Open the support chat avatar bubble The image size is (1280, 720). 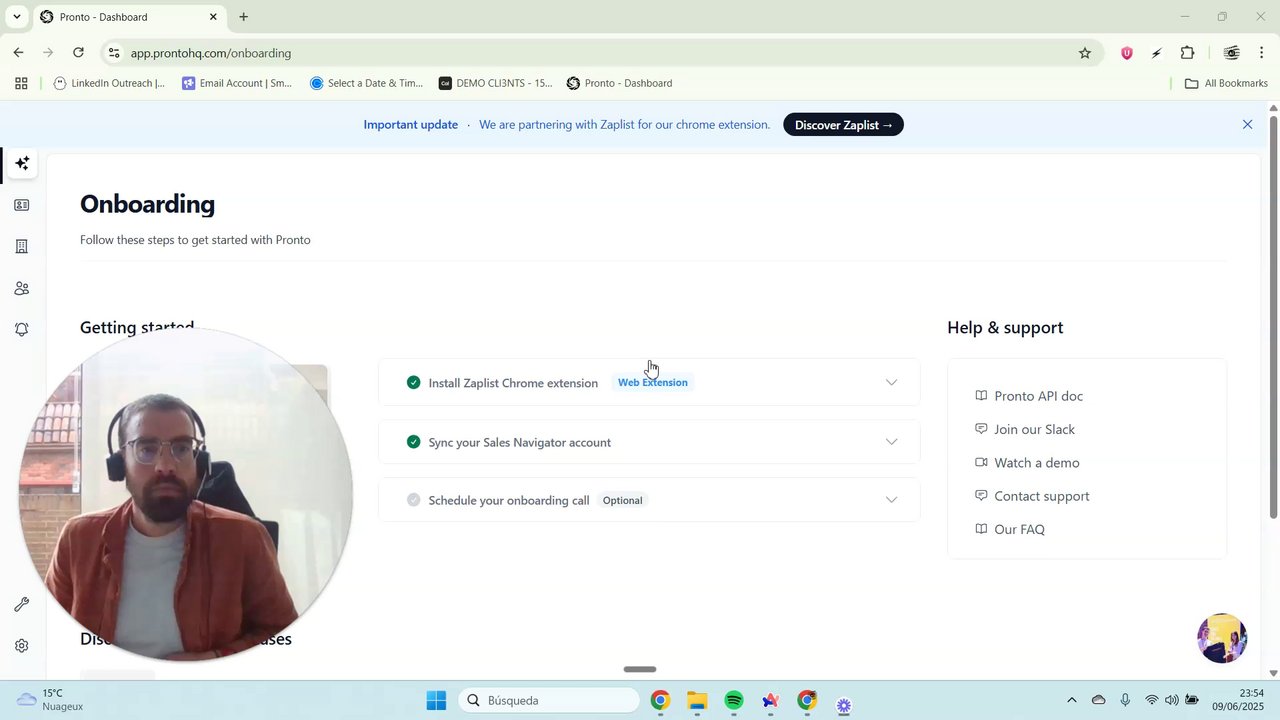(1222, 638)
